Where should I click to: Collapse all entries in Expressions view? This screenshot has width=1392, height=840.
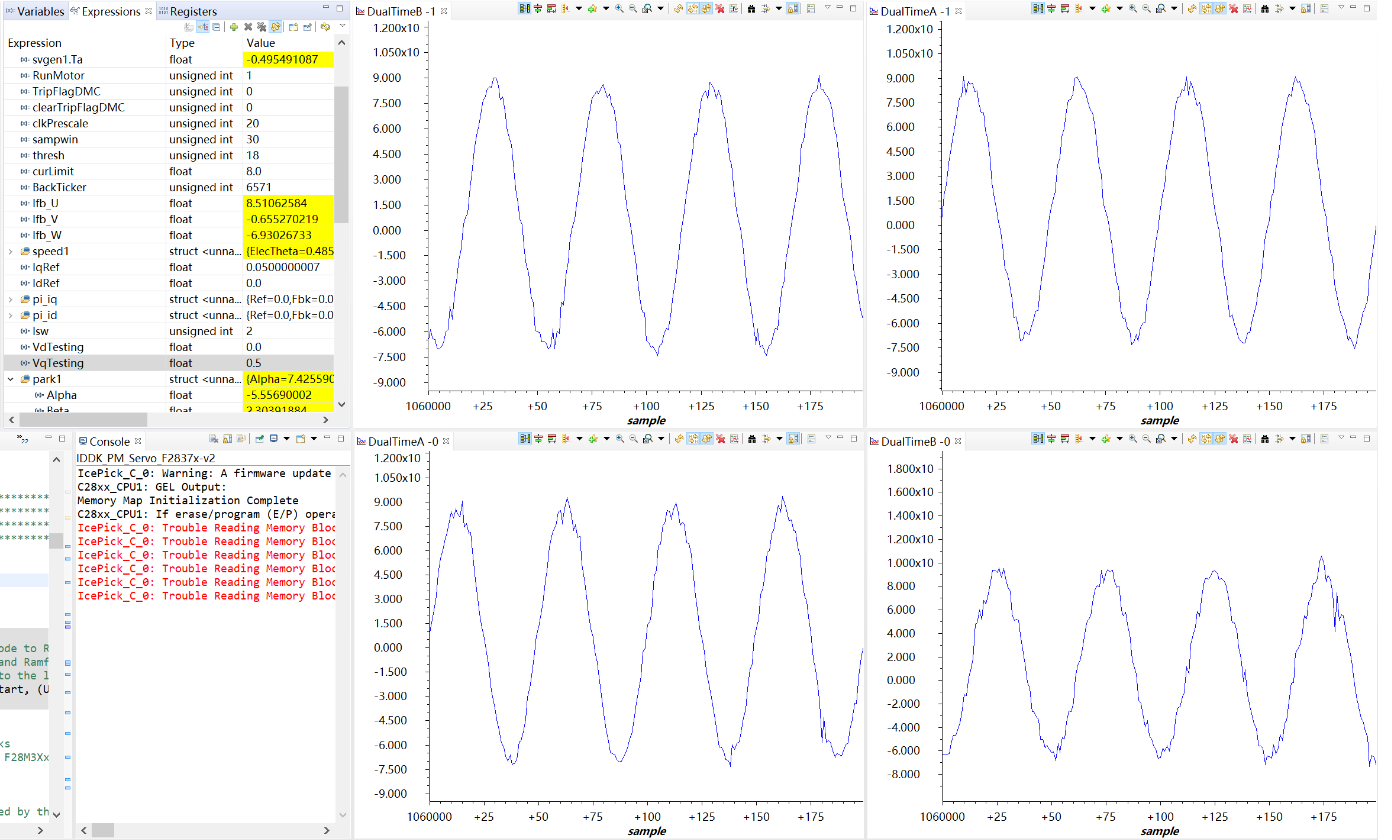point(217,27)
